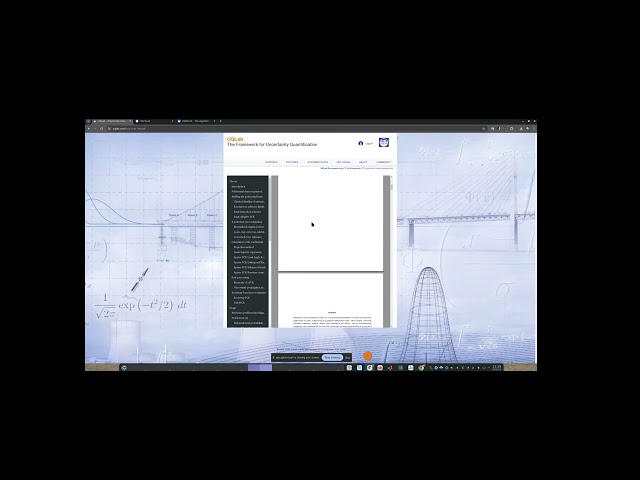Click the browser back arrow
640x480 pixels.
click(89, 129)
